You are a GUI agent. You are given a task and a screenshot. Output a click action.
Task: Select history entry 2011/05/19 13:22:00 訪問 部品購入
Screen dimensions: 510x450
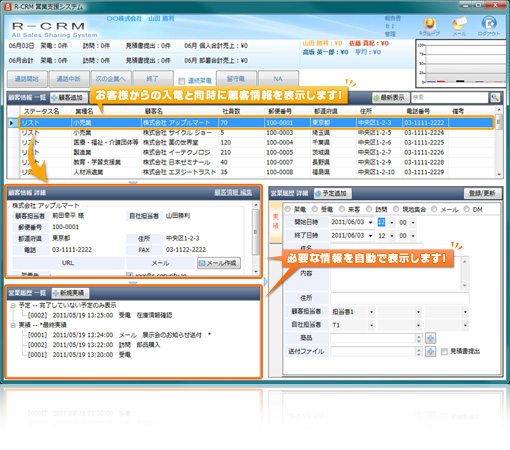[94, 345]
